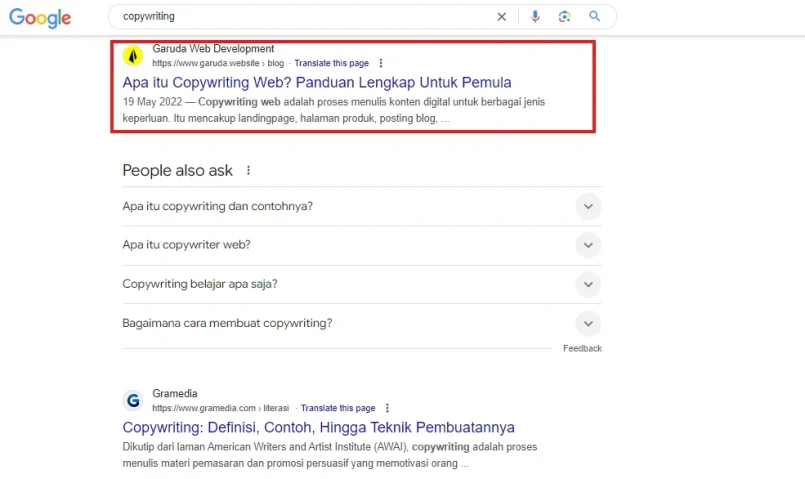Clear the search query with the X icon

(x=502, y=17)
